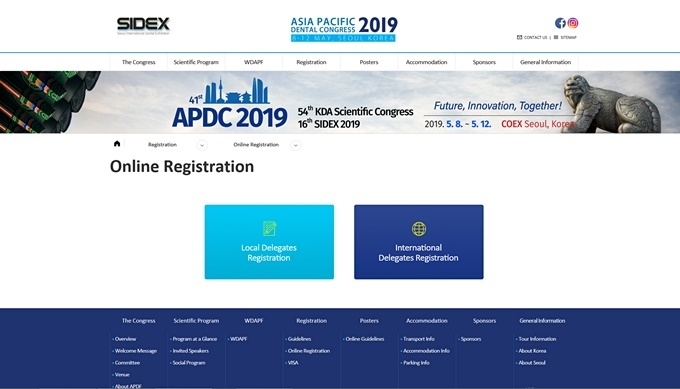The height and width of the screenshot is (389, 680).
Task: Click the Sitemap list icon
Action: pyautogui.click(x=556, y=37)
